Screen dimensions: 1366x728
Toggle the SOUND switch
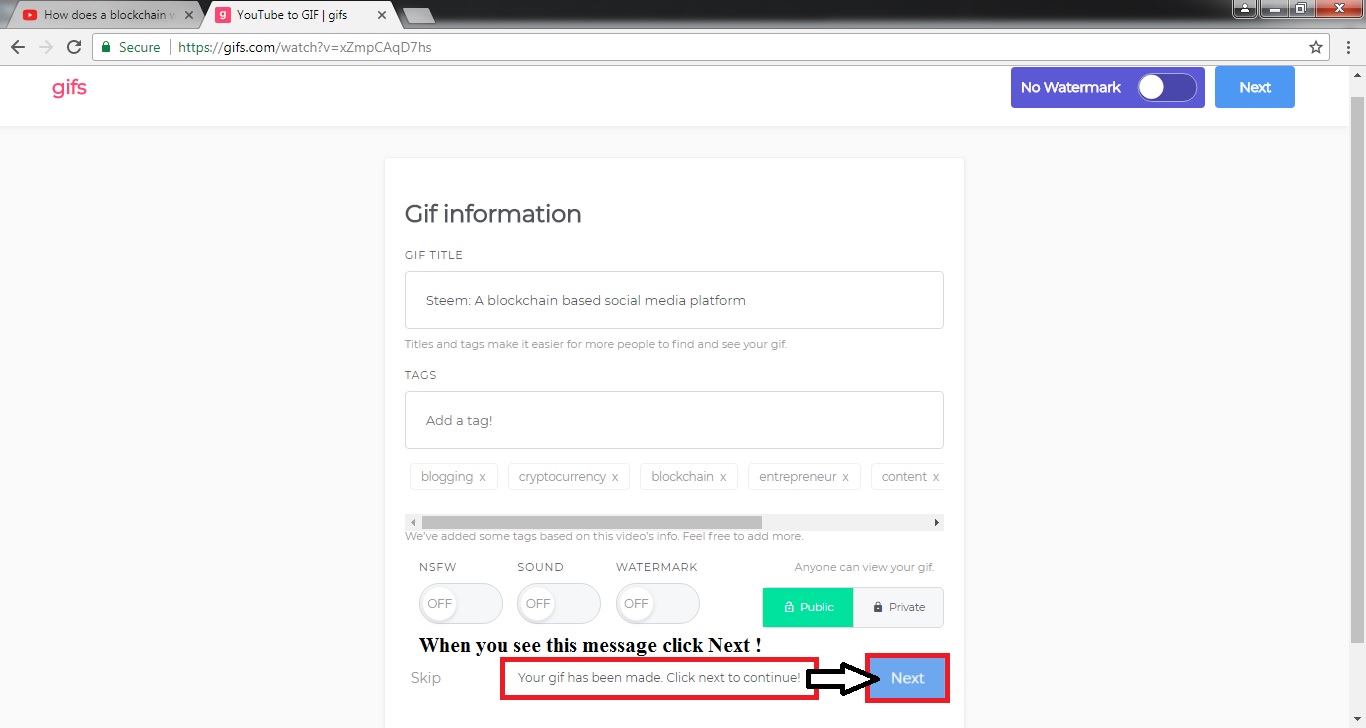pyautogui.click(x=559, y=603)
